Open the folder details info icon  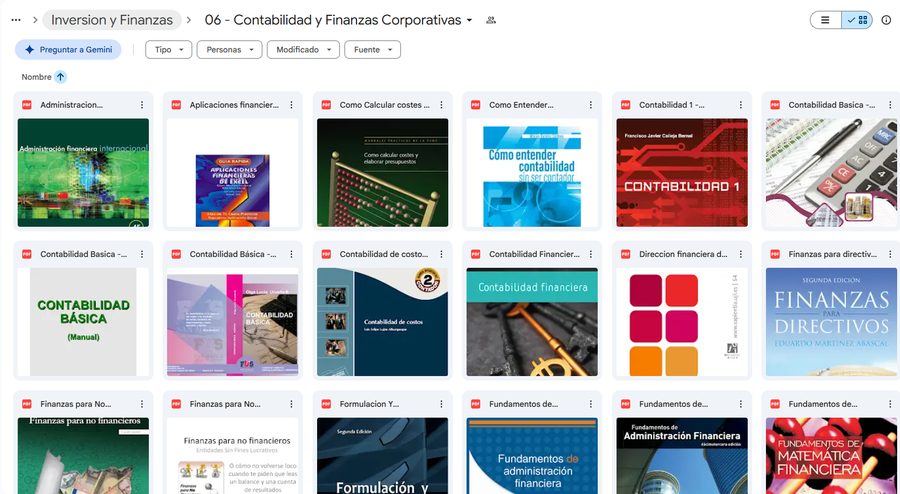pyautogui.click(x=886, y=20)
